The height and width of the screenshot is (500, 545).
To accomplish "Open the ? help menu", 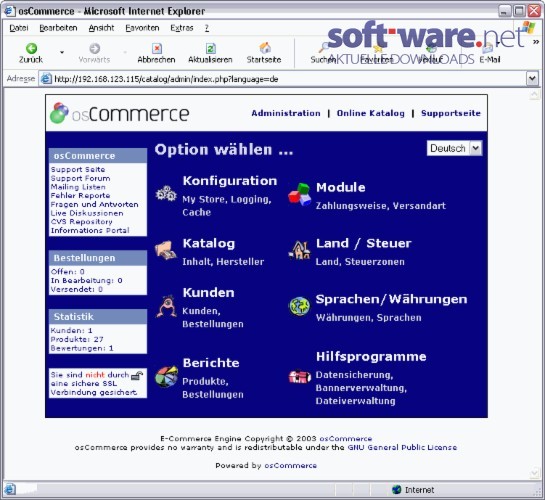I will pyautogui.click(x=207, y=28).
